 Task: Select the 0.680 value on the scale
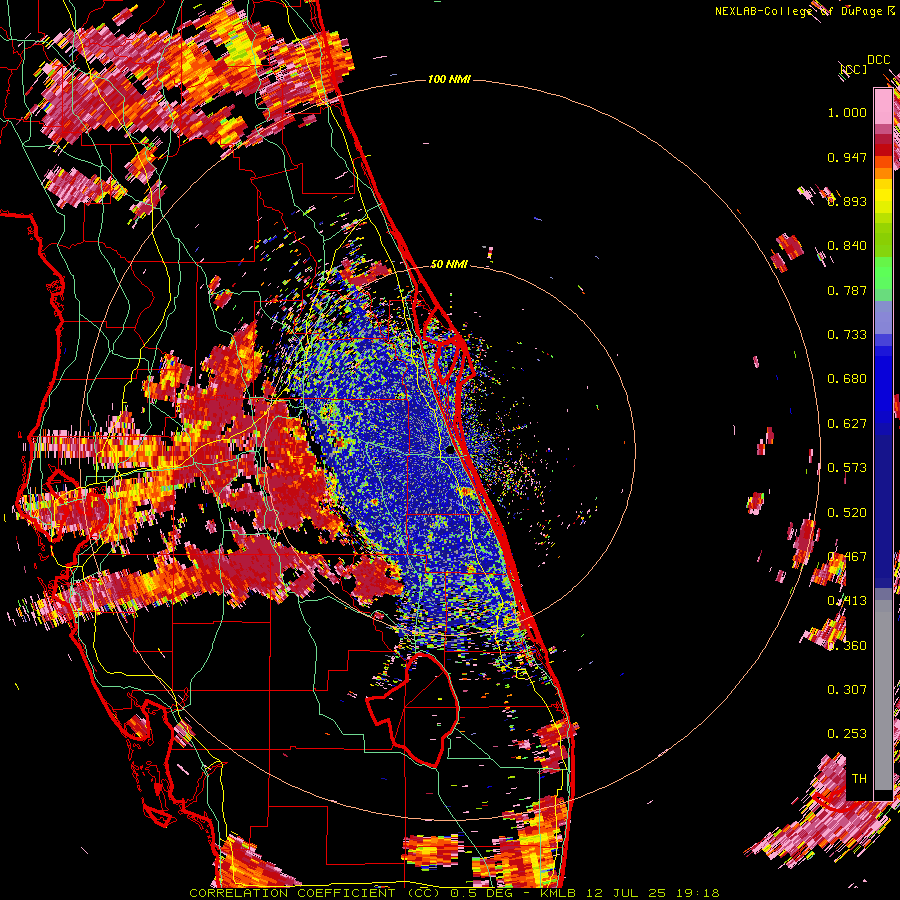[x=847, y=379]
